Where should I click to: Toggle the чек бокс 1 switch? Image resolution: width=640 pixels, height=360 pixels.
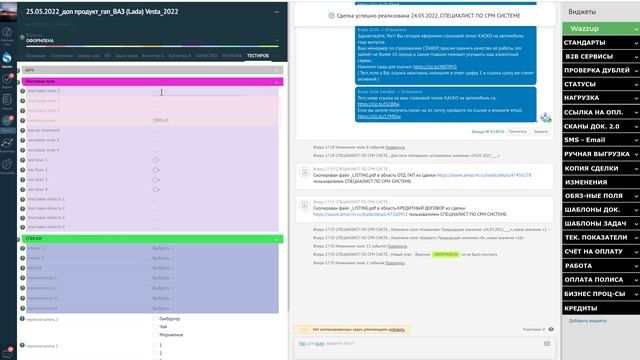click(156, 160)
